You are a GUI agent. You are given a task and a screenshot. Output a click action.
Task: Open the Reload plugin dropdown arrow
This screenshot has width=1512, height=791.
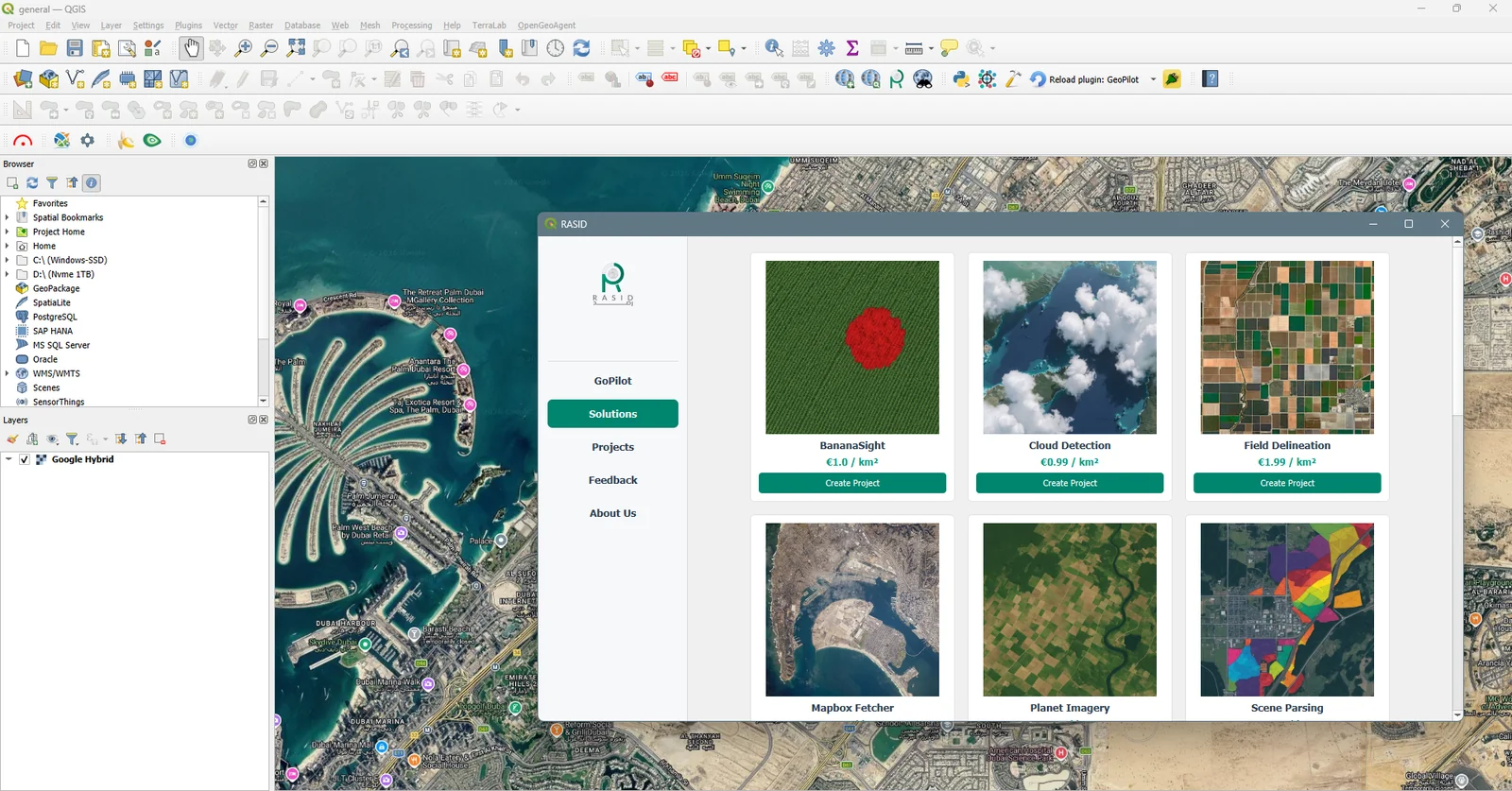click(x=1153, y=79)
